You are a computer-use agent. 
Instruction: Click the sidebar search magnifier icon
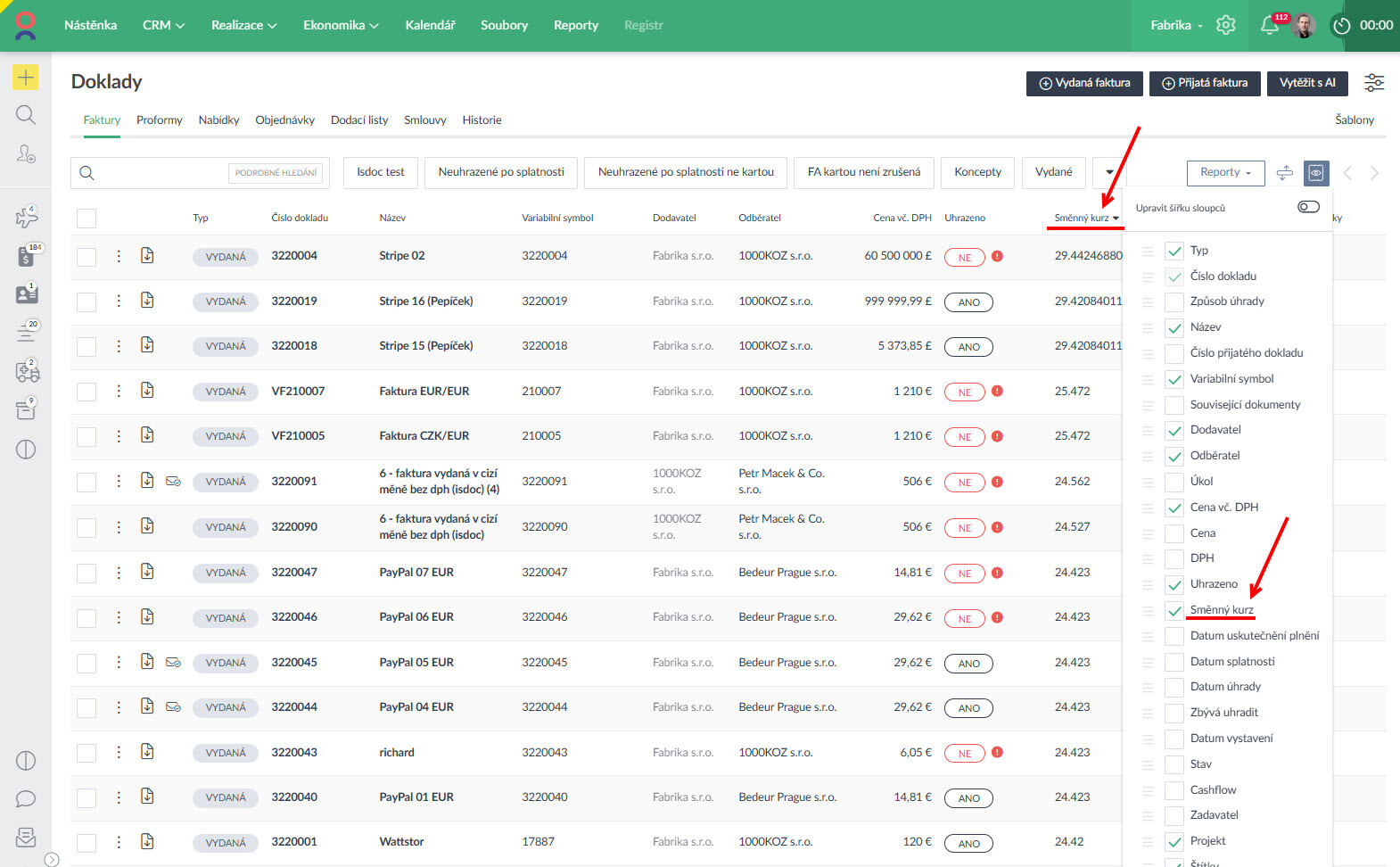pos(25,115)
